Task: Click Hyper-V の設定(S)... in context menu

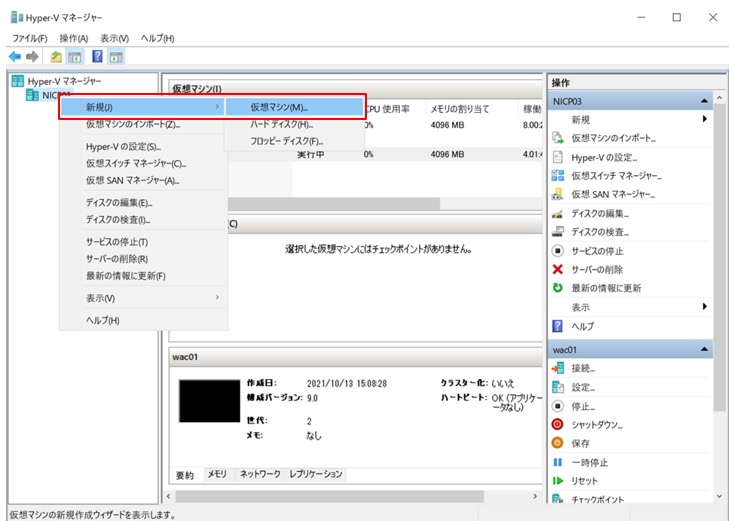Action: pos(123,146)
